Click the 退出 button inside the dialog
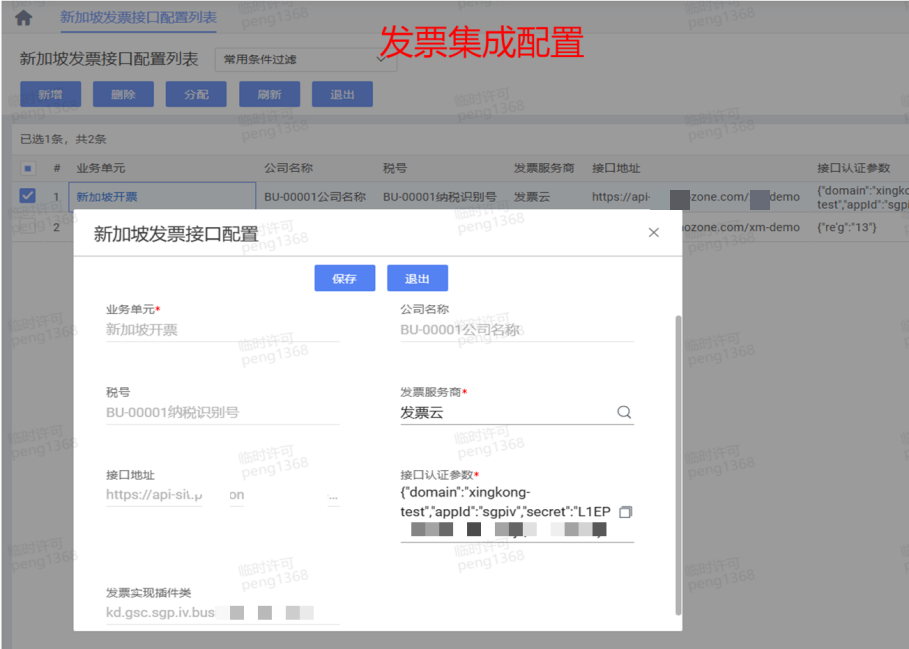The width and height of the screenshot is (909, 649). pyautogui.click(x=417, y=279)
